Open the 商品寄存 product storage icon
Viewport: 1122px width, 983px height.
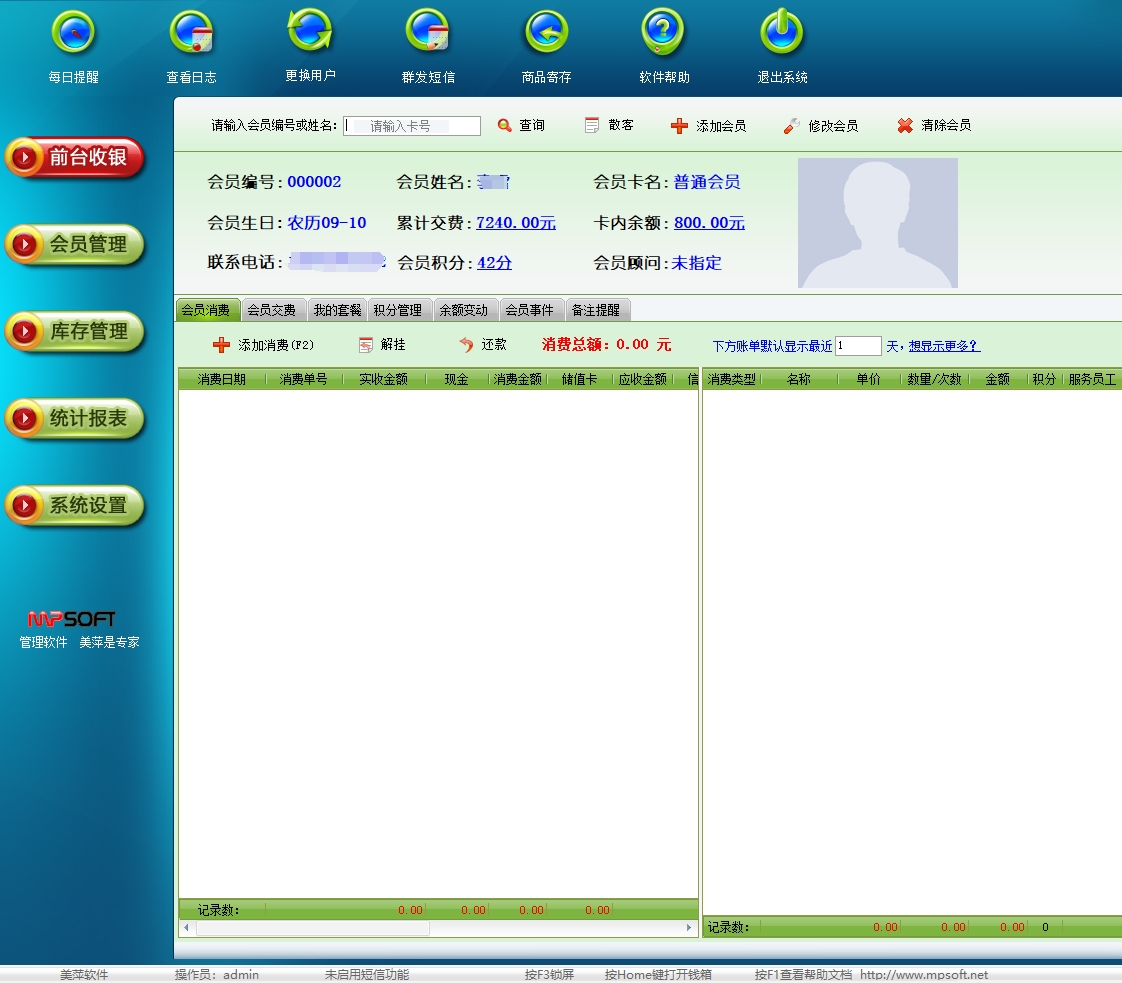546,35
